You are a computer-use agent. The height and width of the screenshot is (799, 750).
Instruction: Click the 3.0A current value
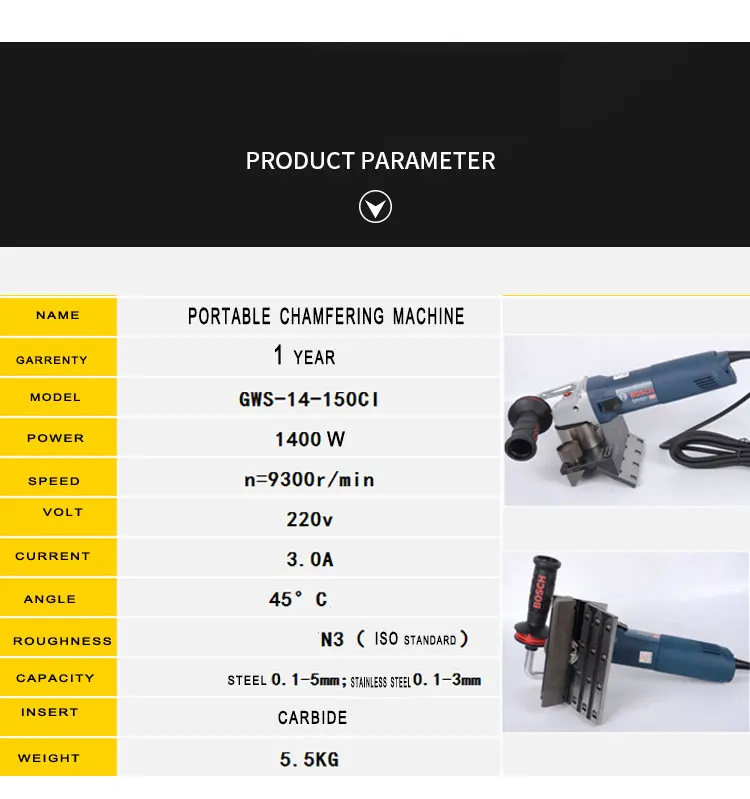(x=310, y=560)
